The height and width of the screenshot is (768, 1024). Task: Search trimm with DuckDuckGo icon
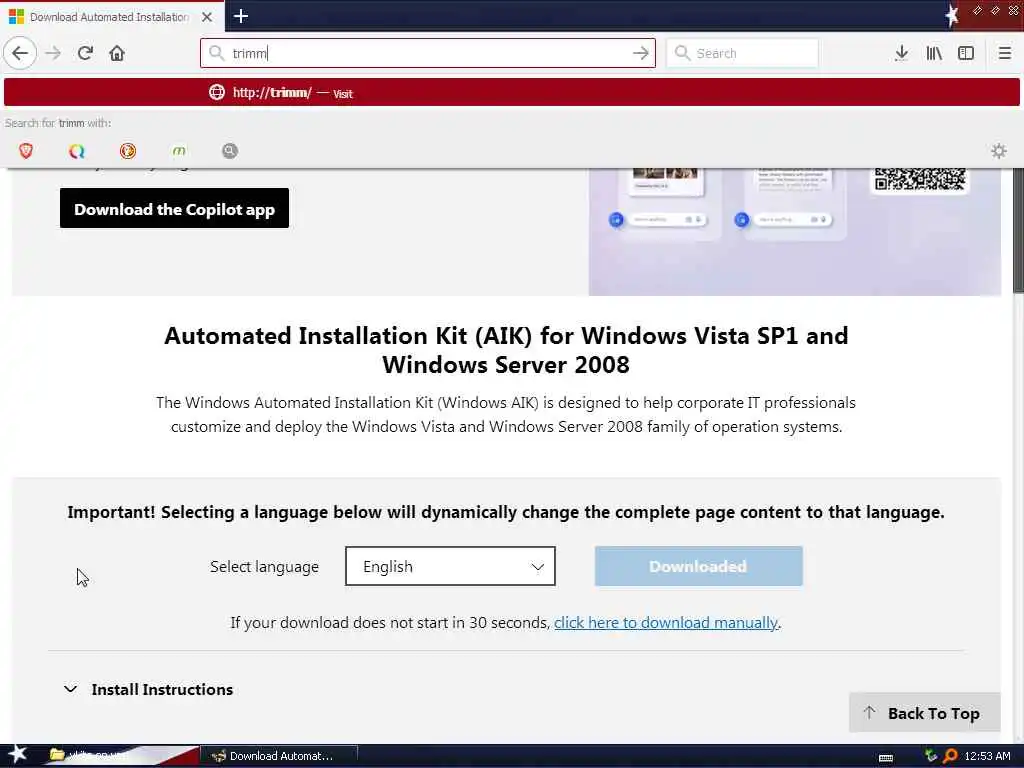pos(128,151)
